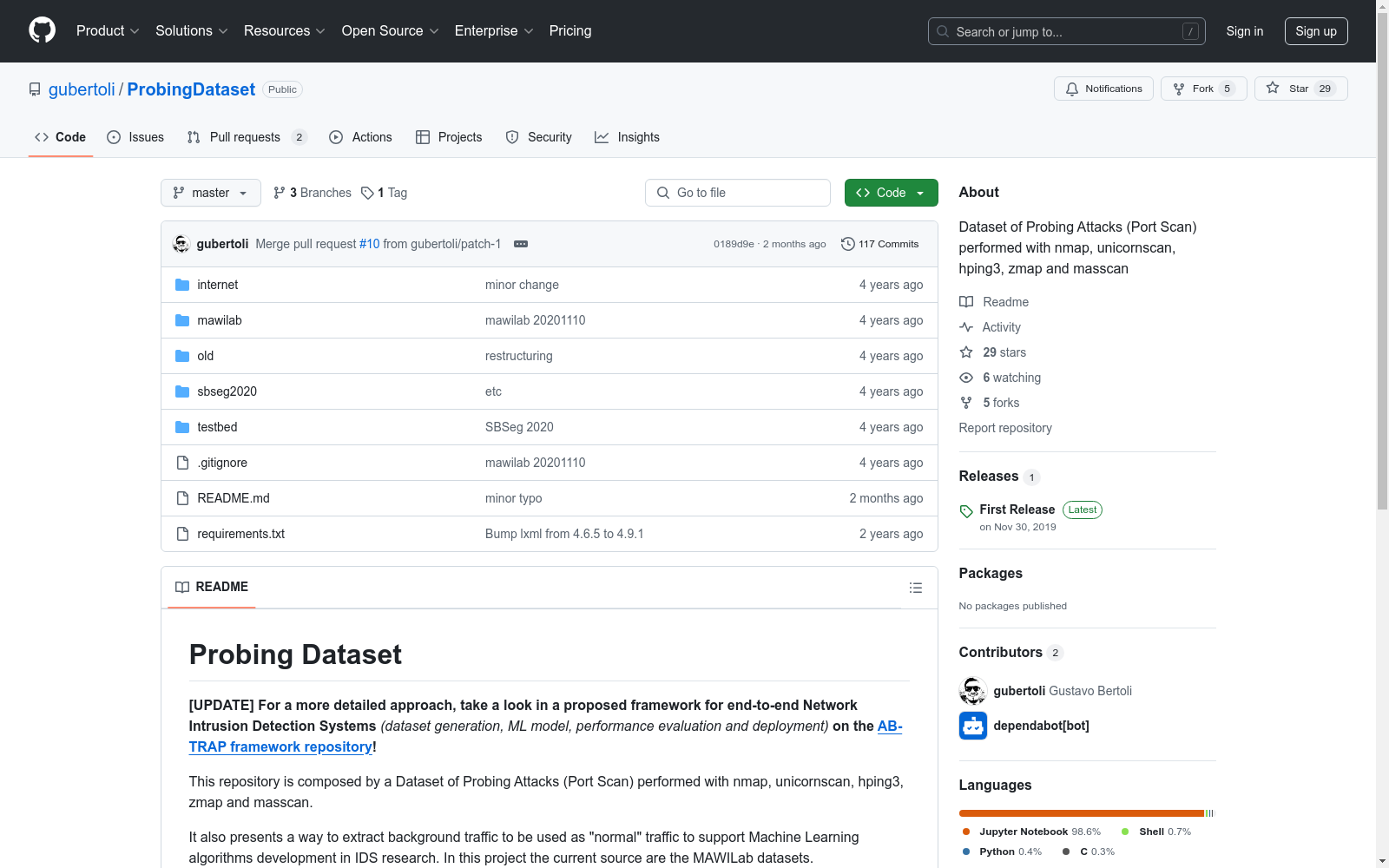
Task: Click the forks icon in About
Action: [x=966, y=403]
